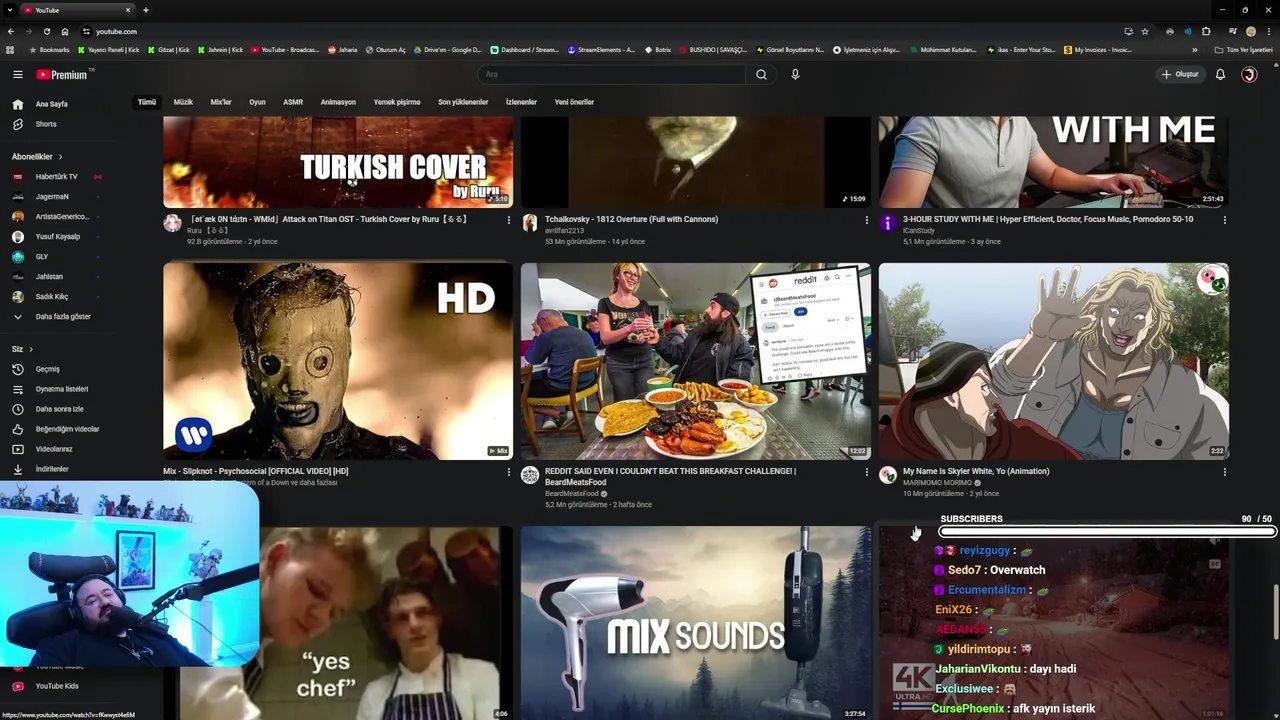Image resolution: width=1280 pixels, height=720 pixels.
Task: Open MARIMOMO MORIMO channel name link
Action: 937,483
